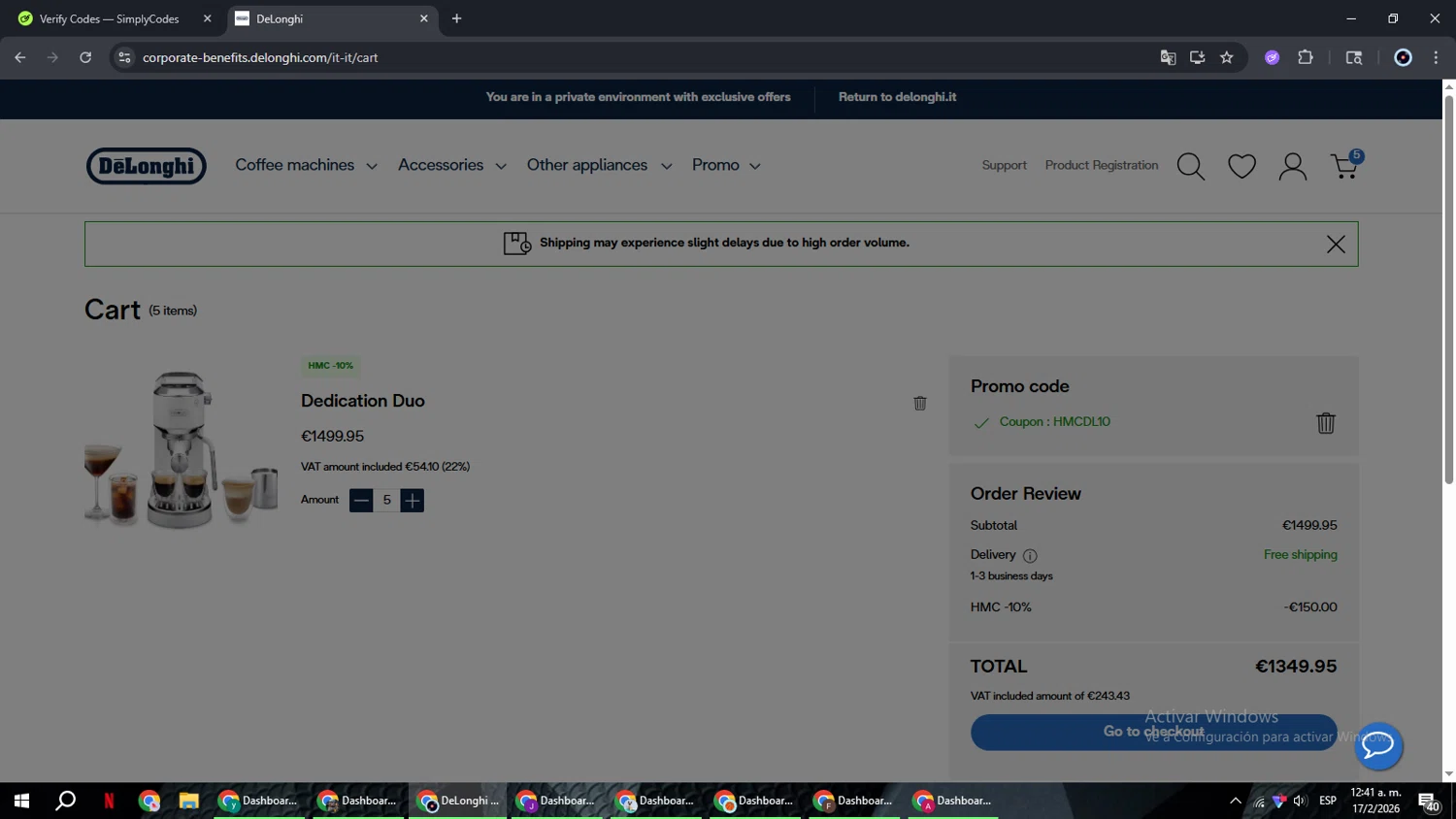Viewport: 1456px width, 819px height.
Task: Open the browser side panel icon
Action: (x=1354, y=58)
